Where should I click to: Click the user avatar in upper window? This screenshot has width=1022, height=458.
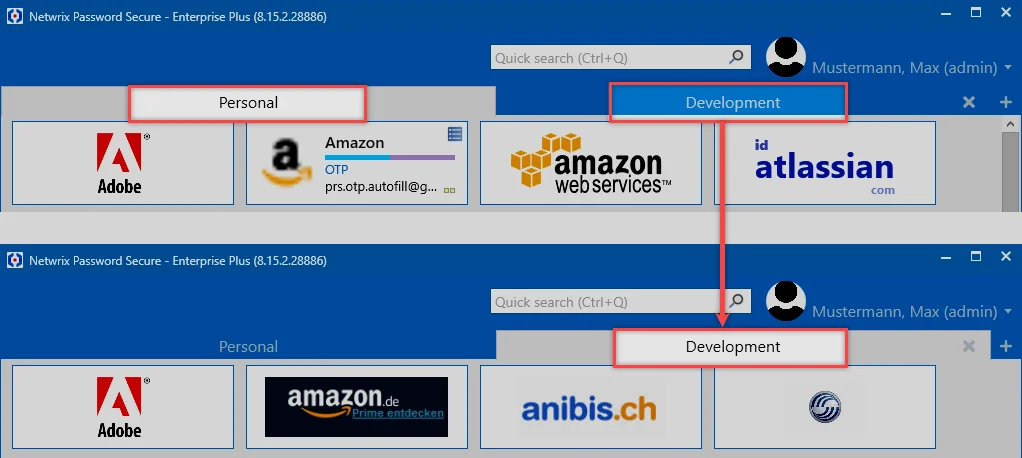point(785,57)
